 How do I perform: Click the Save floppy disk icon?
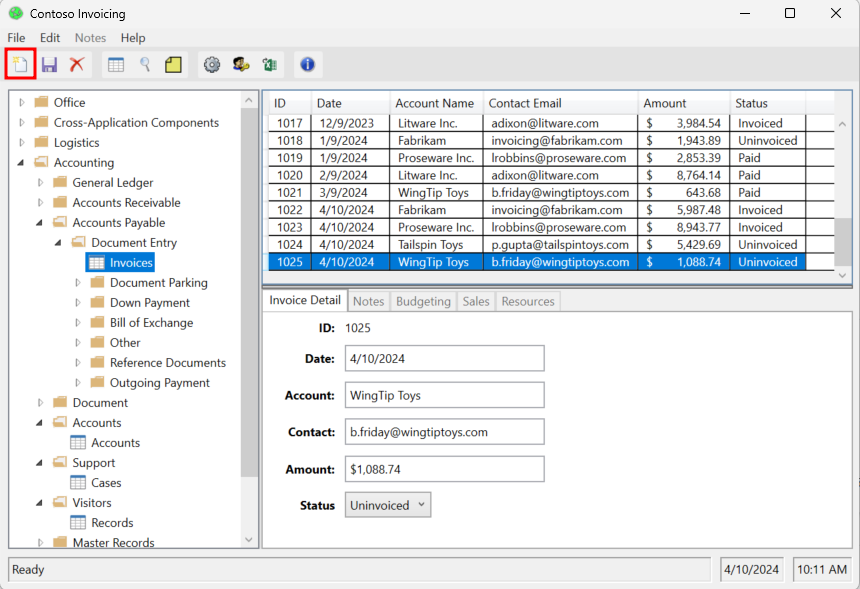[49, 65]
